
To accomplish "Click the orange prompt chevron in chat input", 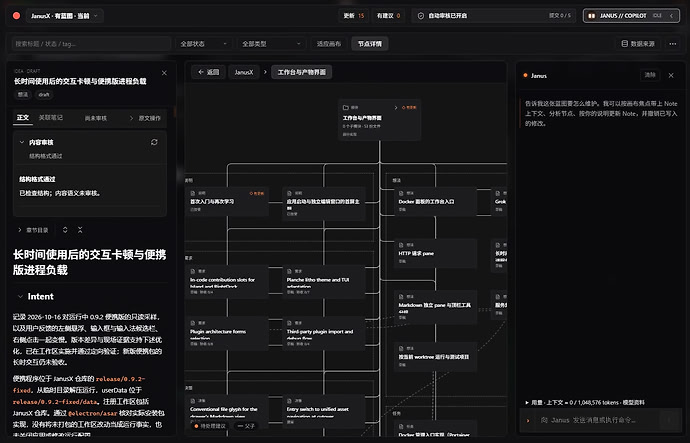I will [x=528, y=421].
